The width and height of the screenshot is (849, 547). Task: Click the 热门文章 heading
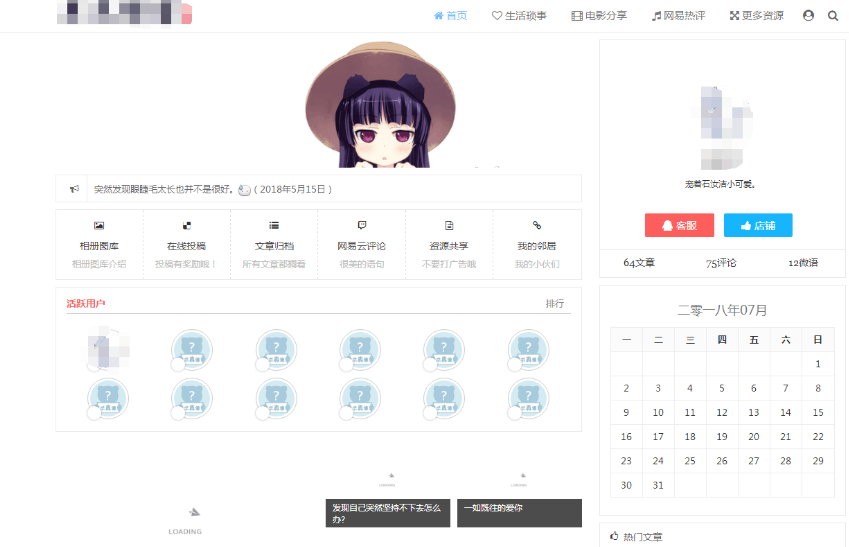(x=643, y=537)
